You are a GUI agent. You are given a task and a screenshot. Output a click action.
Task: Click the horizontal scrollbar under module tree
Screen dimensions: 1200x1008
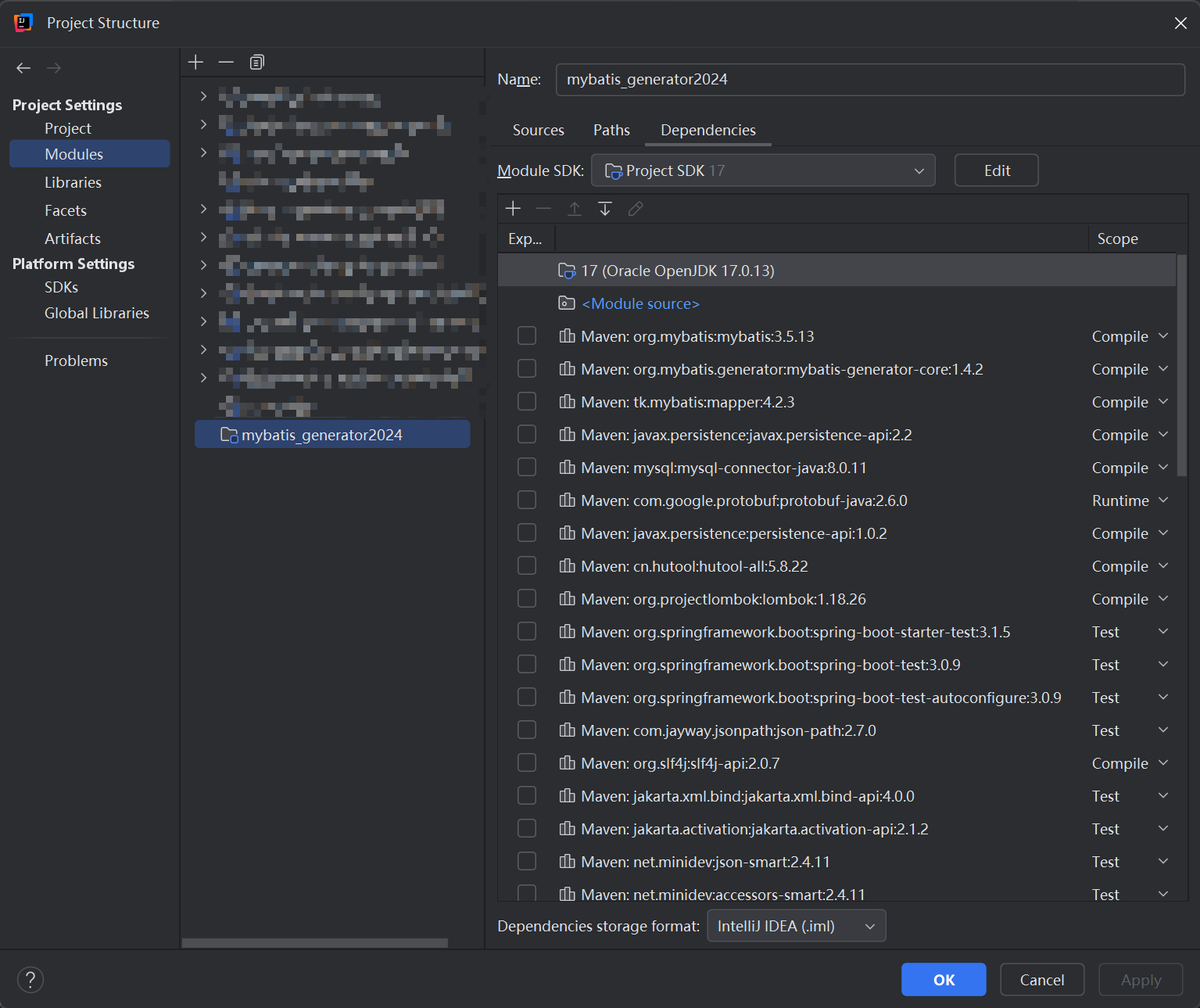tap(315, 943)
